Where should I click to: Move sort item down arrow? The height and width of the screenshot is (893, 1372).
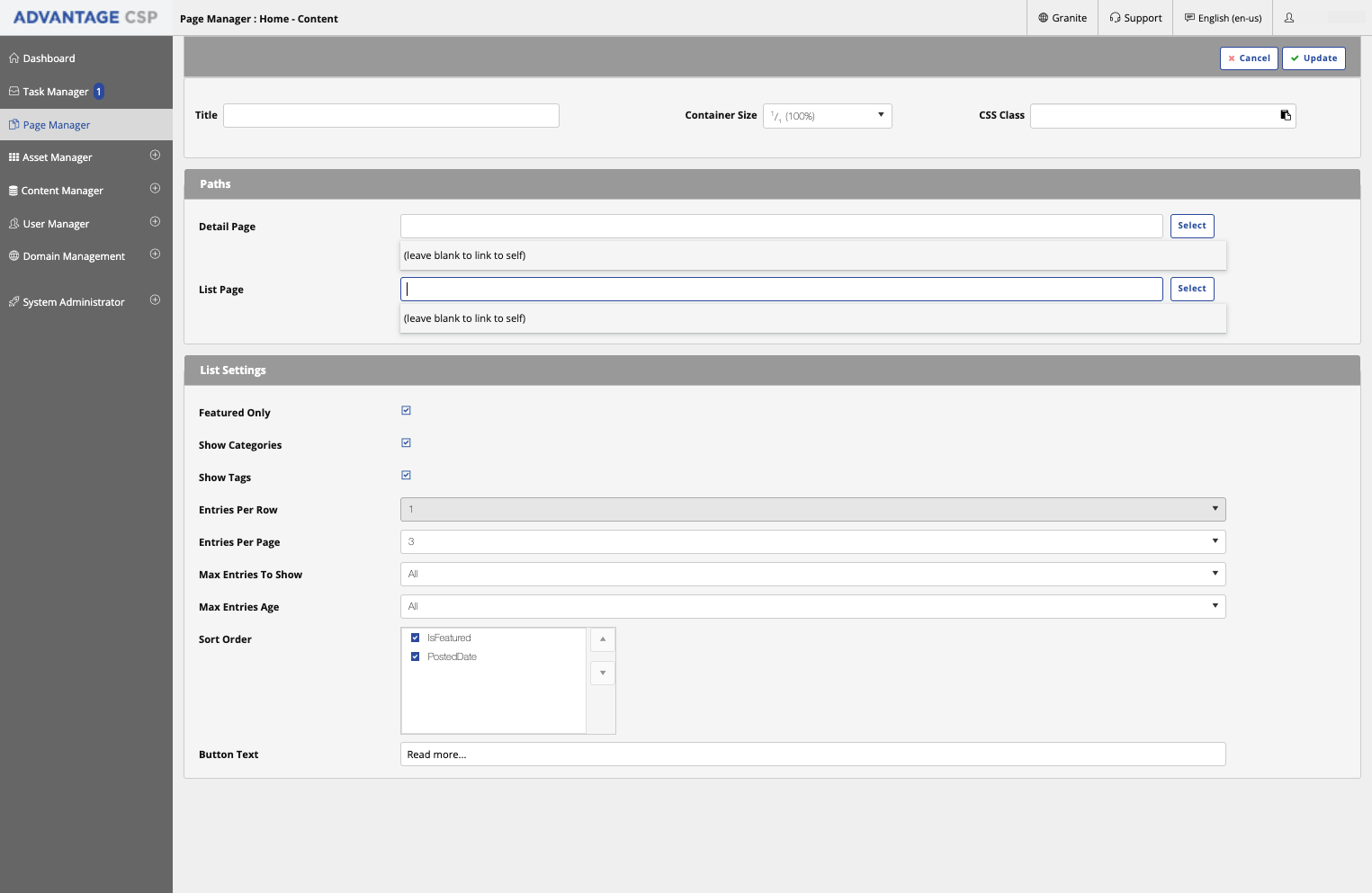[x=603, y=673]
